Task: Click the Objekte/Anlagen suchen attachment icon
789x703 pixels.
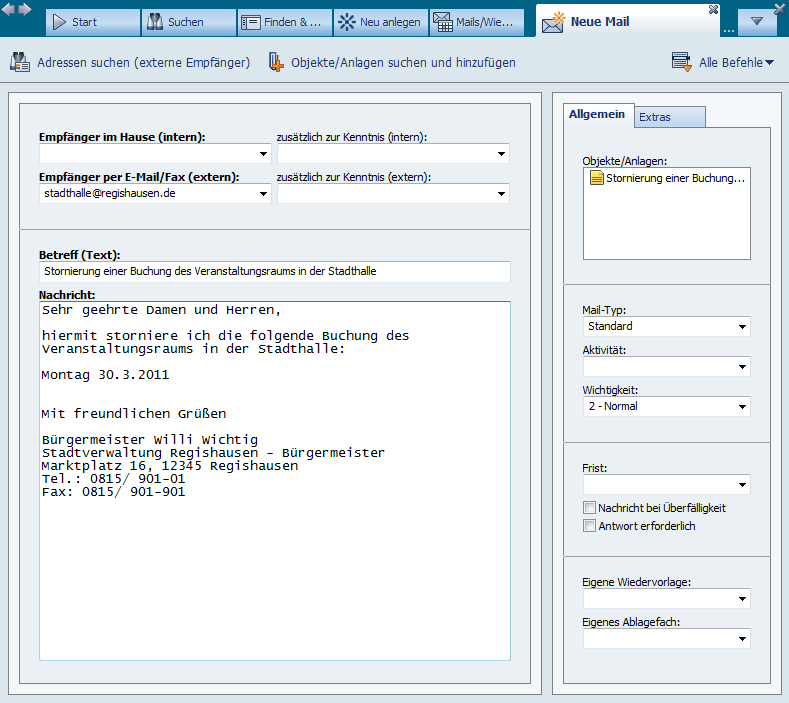Action: point(276,62)
